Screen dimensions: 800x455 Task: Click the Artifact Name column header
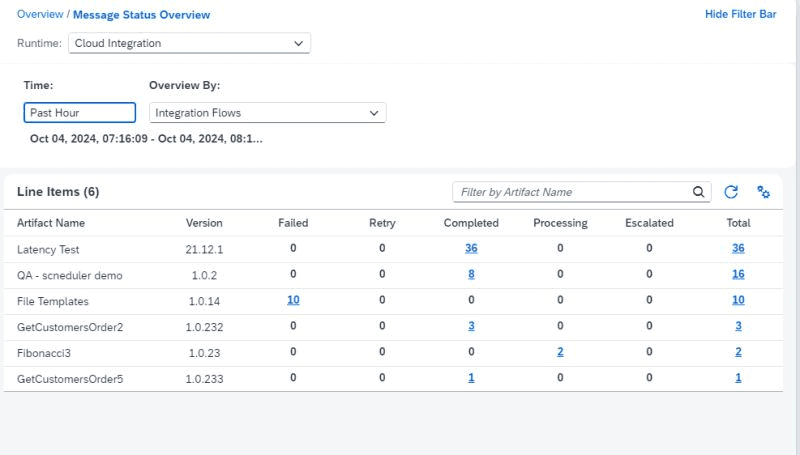click(51, 223)
